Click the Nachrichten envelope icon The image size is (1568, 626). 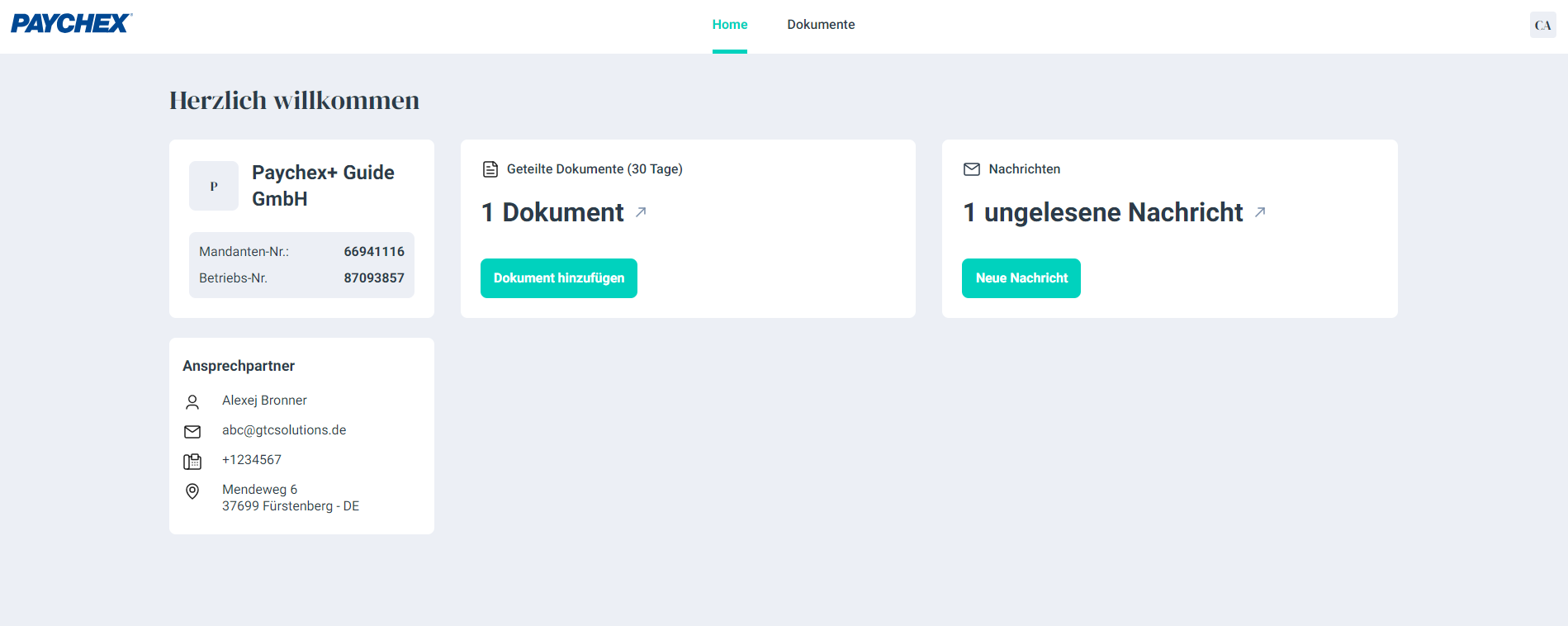pos(972,169)
